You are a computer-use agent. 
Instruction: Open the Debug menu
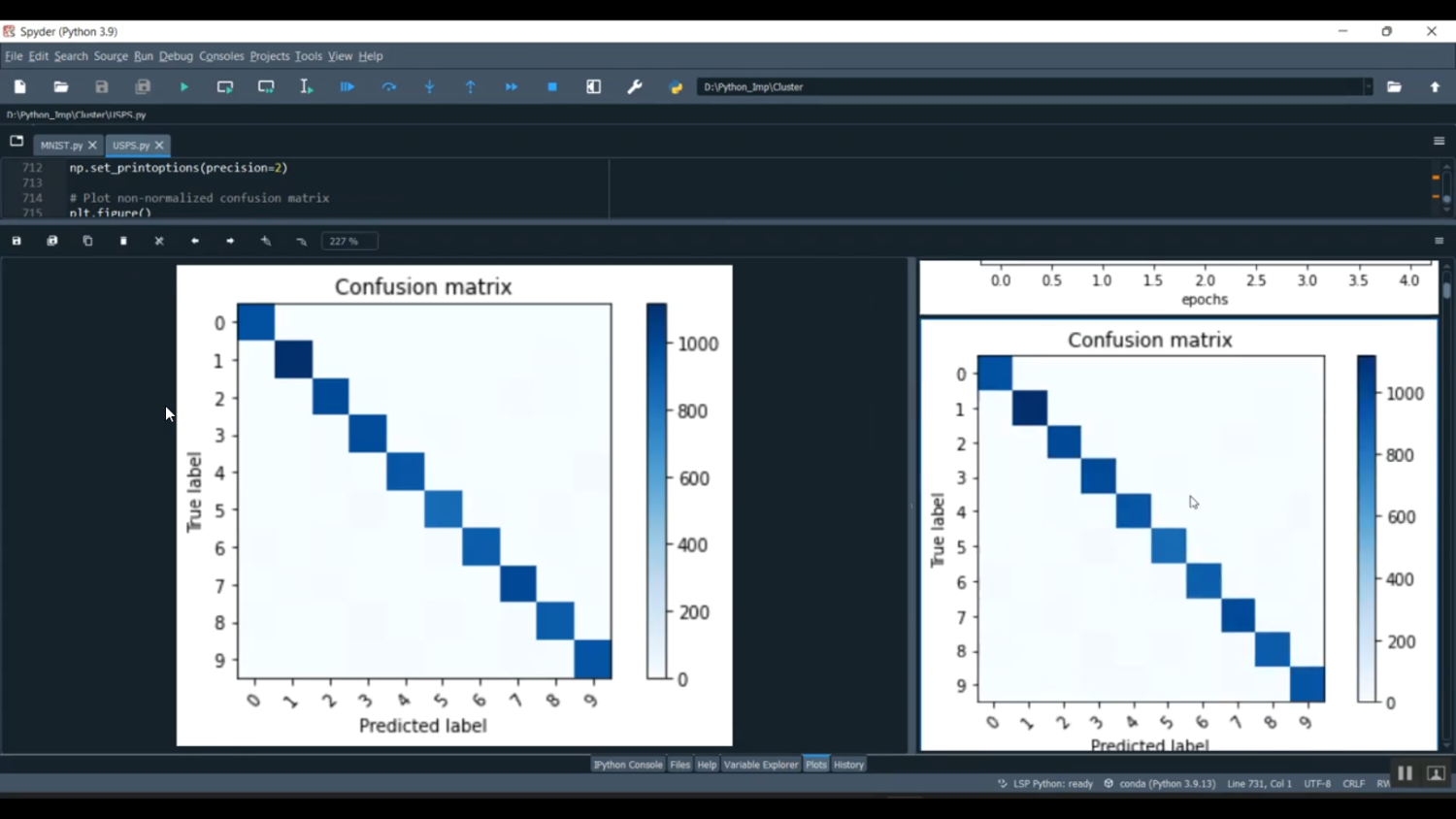click(176, 55)
